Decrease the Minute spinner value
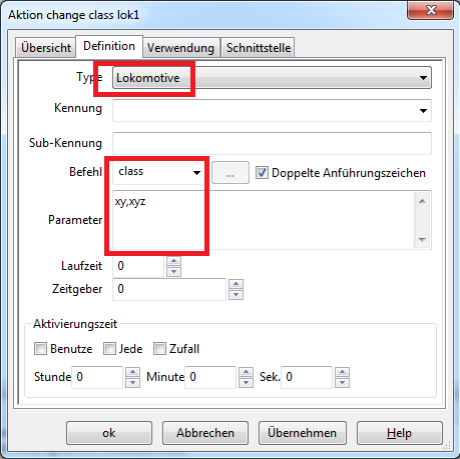Screen dimensions: 460x459 [246, 383]
